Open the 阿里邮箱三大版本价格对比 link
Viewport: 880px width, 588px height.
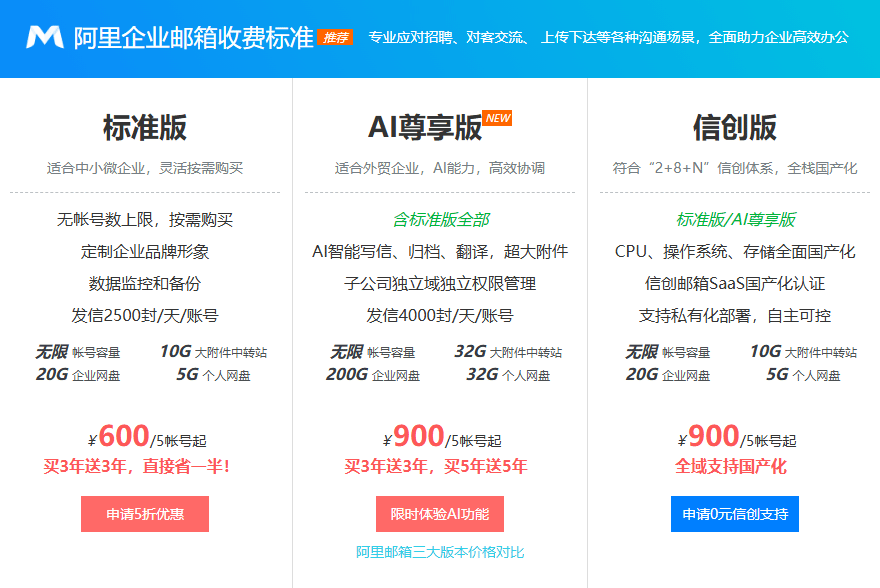coord(440,552)
